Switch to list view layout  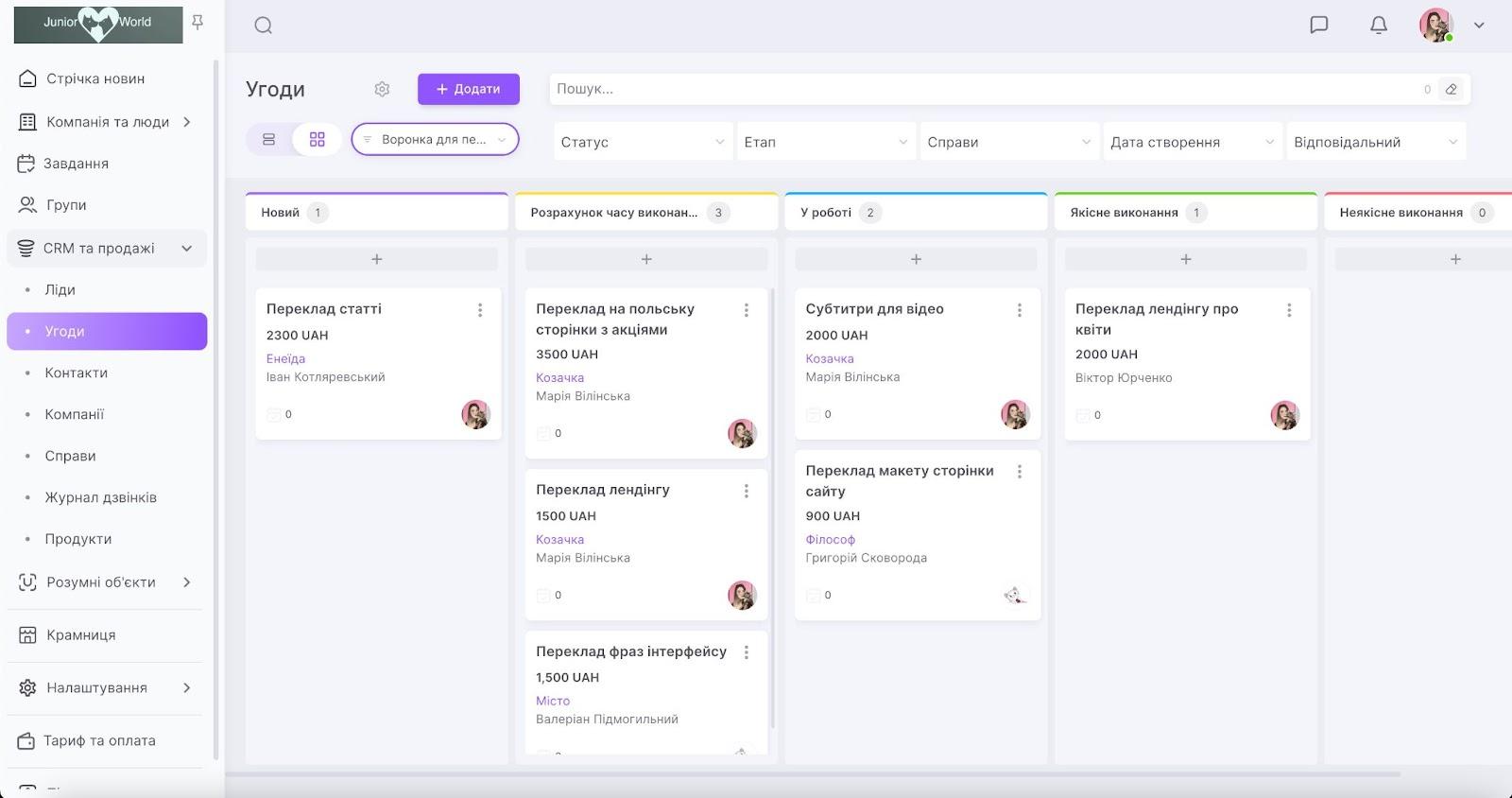pos(269,140)
